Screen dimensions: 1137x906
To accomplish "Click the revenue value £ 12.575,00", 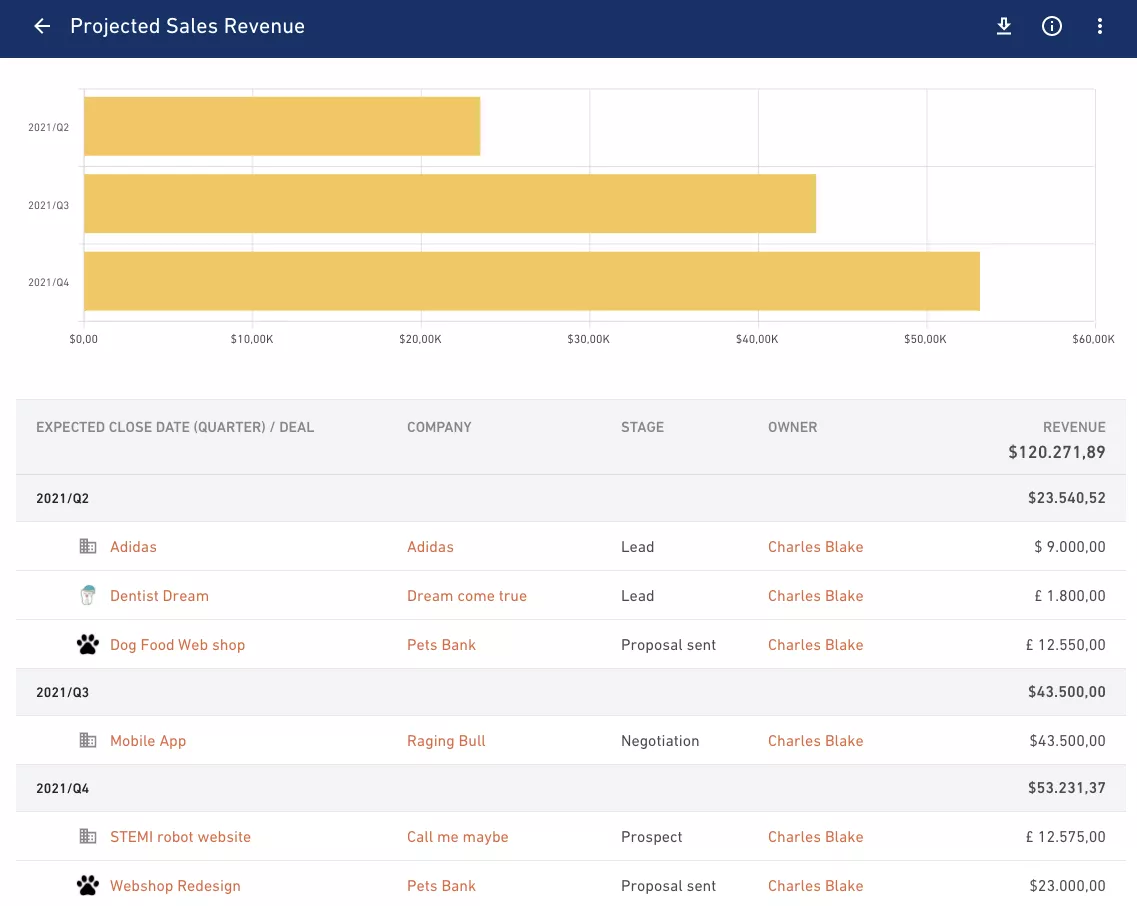I will coord(1065,836).
